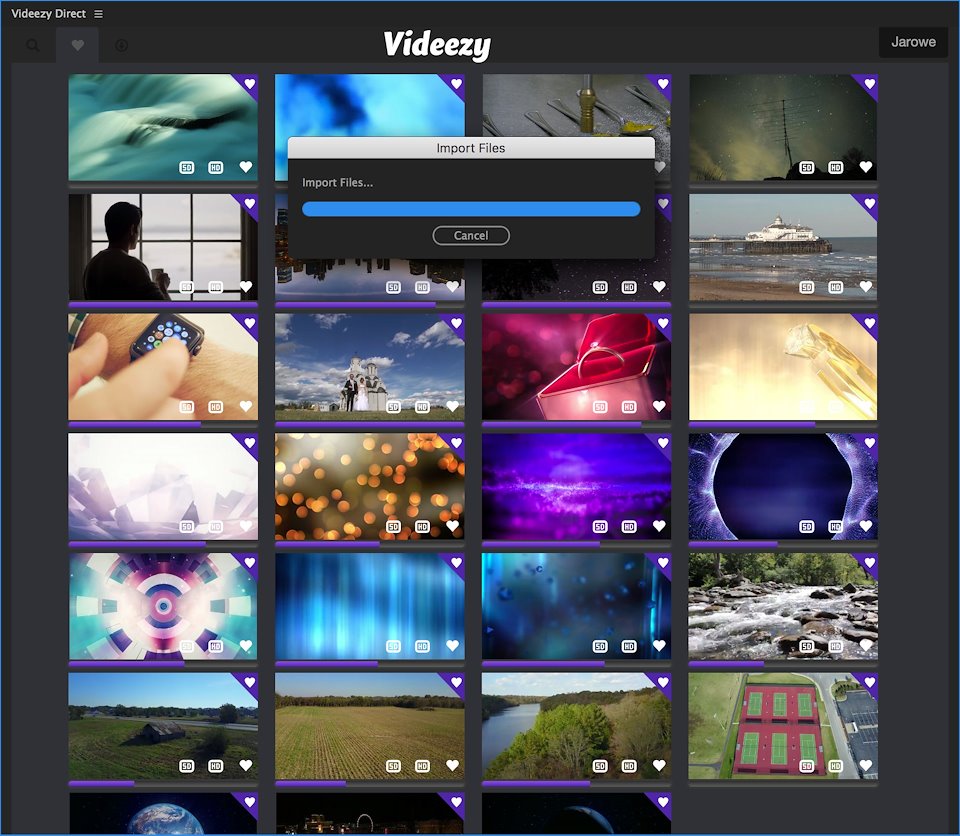Download HD of blue particle ring clip
Viewport: 960px width, 836px height.
click(x=836, y=527)
